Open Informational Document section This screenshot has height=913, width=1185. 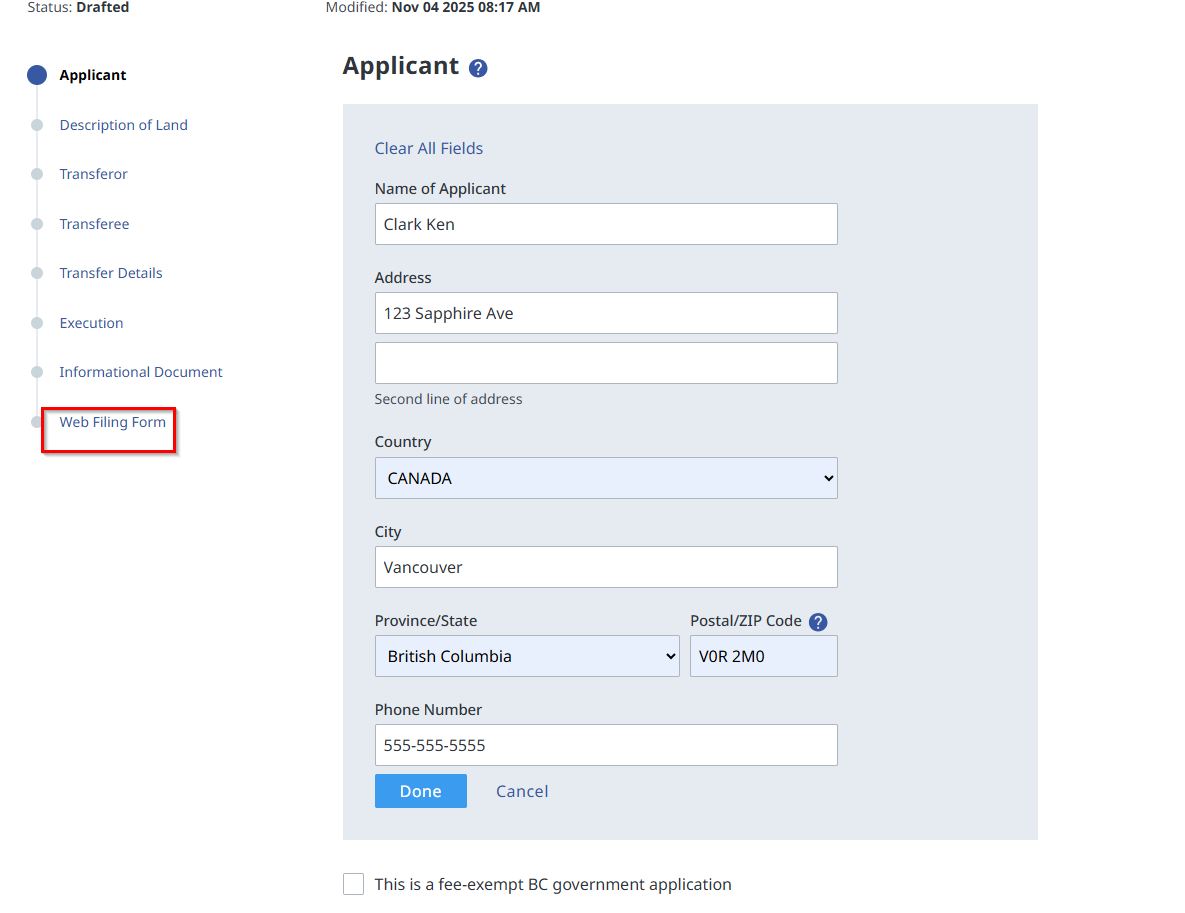click(x=140, y=372)
